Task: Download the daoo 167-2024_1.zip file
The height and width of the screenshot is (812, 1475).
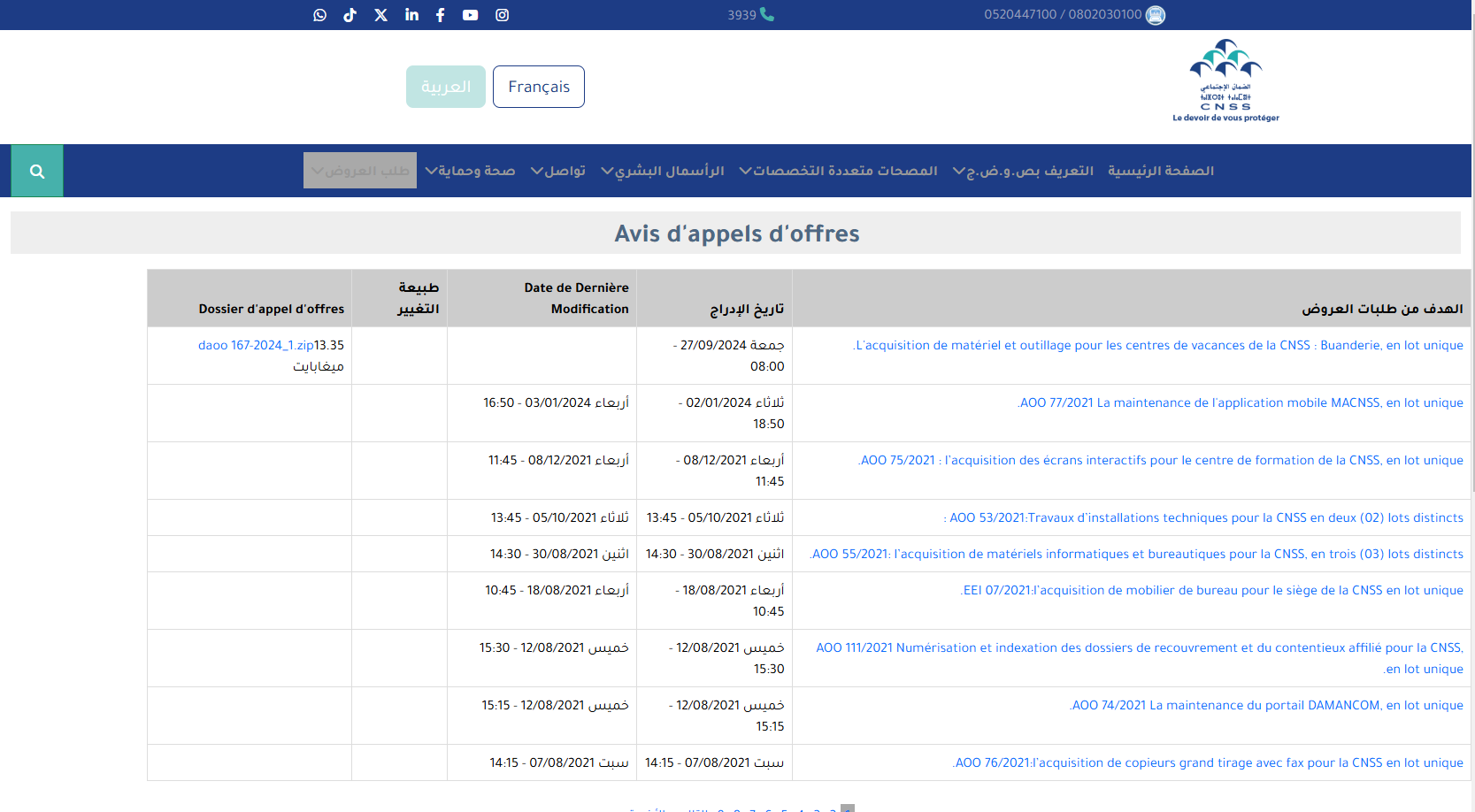Action: click(256, 345)
